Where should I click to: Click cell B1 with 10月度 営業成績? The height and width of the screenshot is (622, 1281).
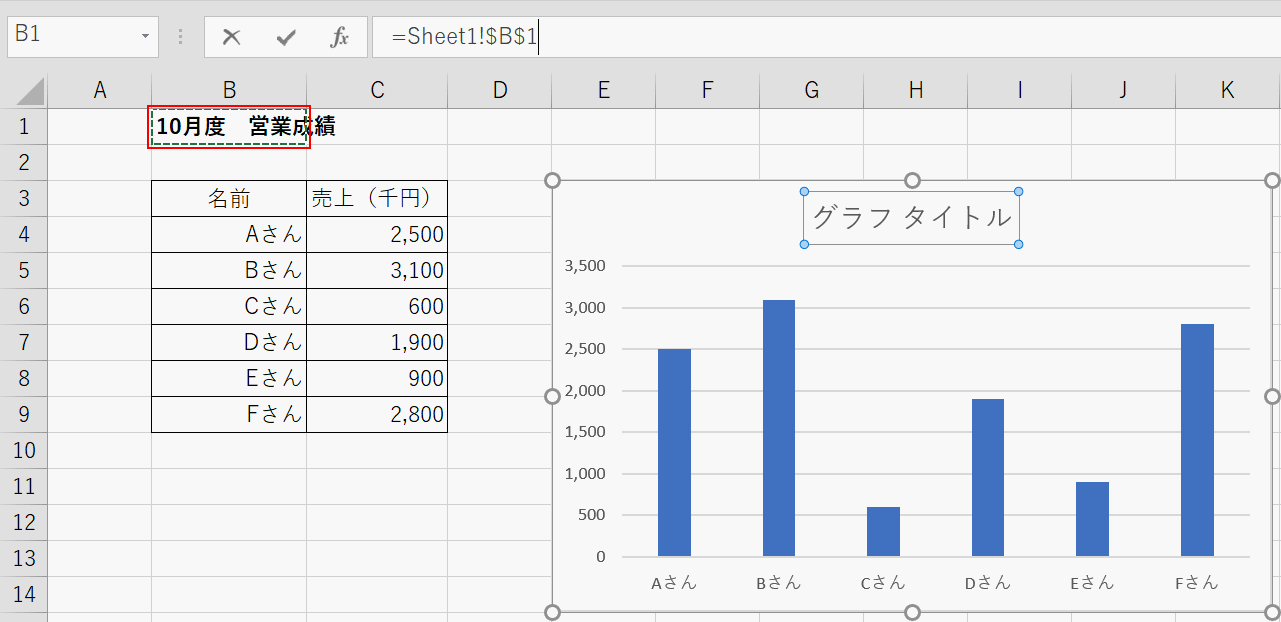coord(229,127)
